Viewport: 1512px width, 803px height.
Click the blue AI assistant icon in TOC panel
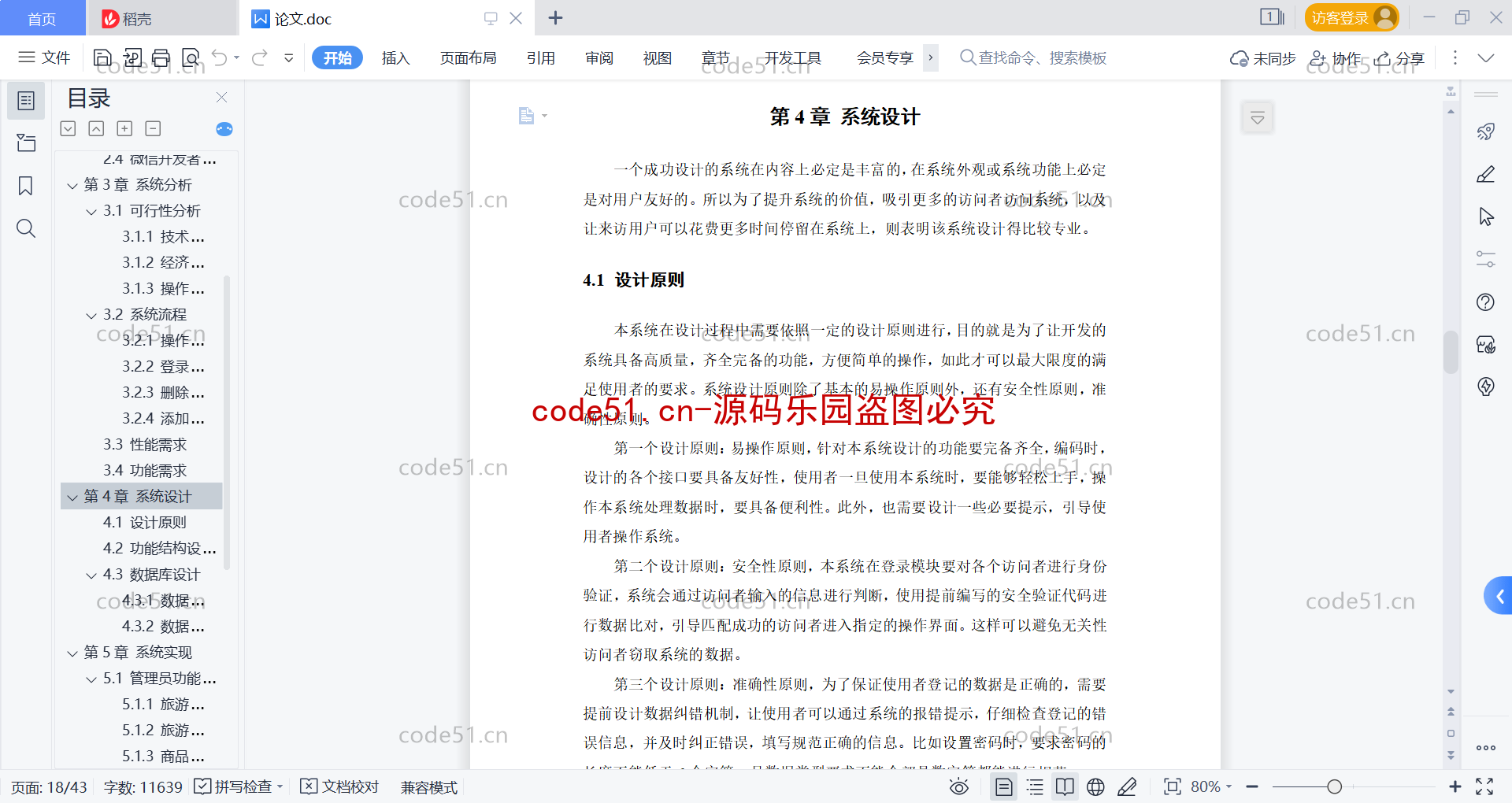click(x=224, y=129)
